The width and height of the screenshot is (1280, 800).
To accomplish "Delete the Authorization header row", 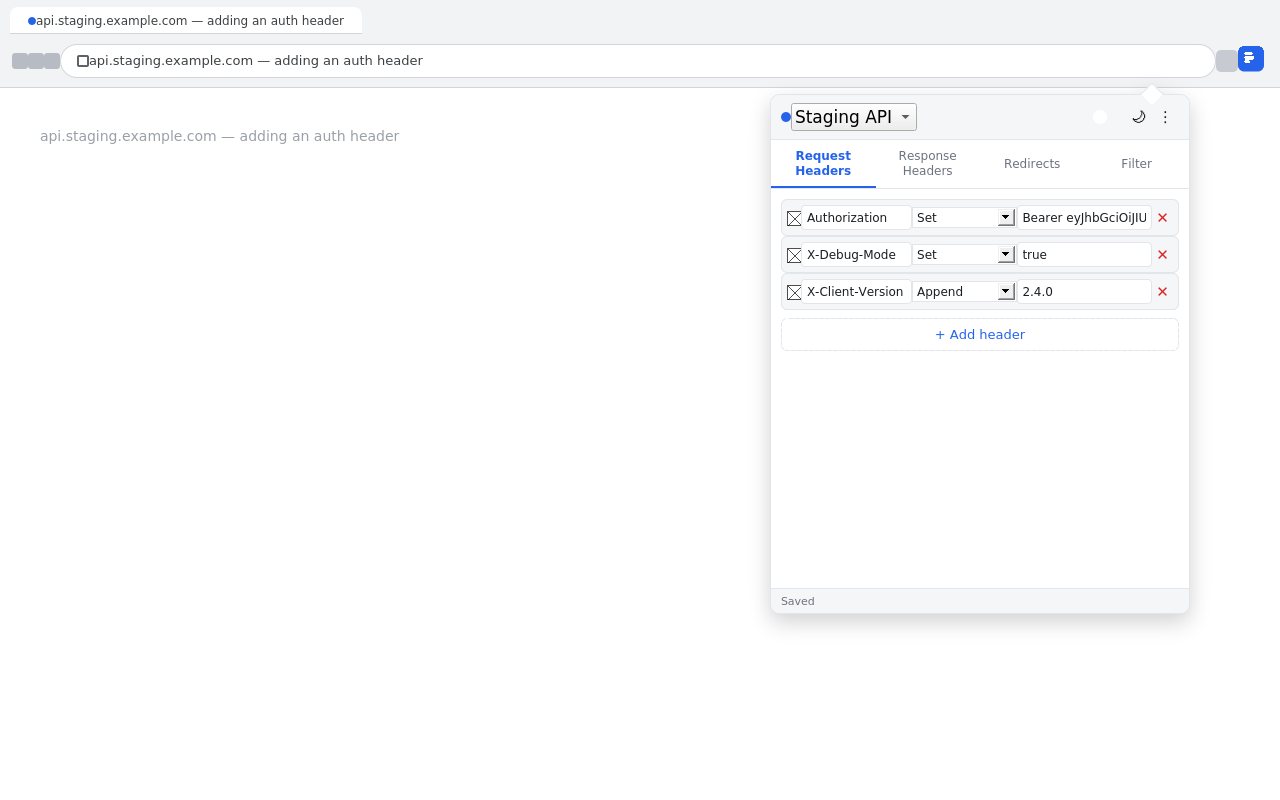I will coord(1162,218).
